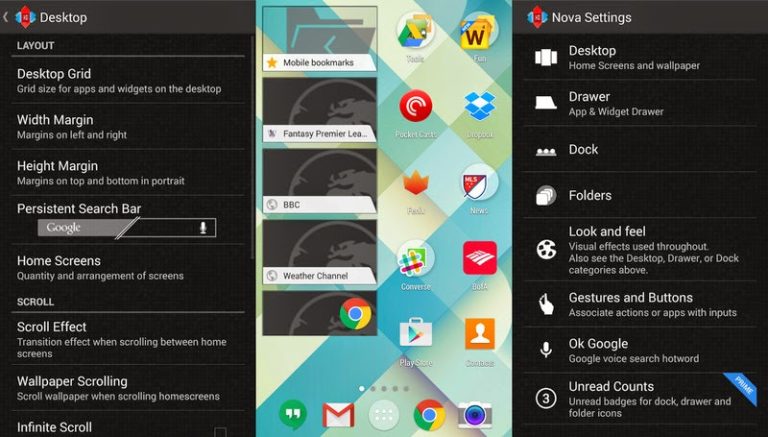Choose a Persistent Search Bar style

[128, 220]
